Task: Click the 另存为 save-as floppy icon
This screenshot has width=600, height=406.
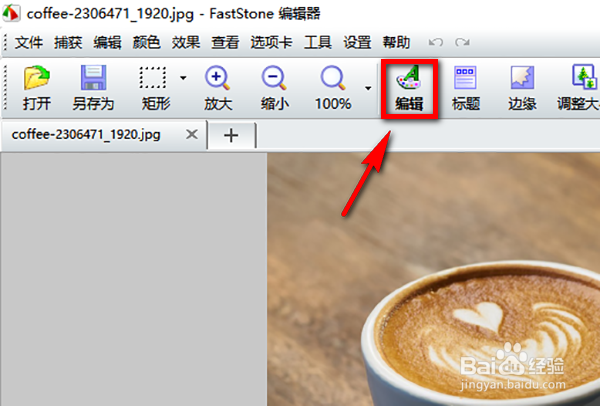Action: pos(93,88)
